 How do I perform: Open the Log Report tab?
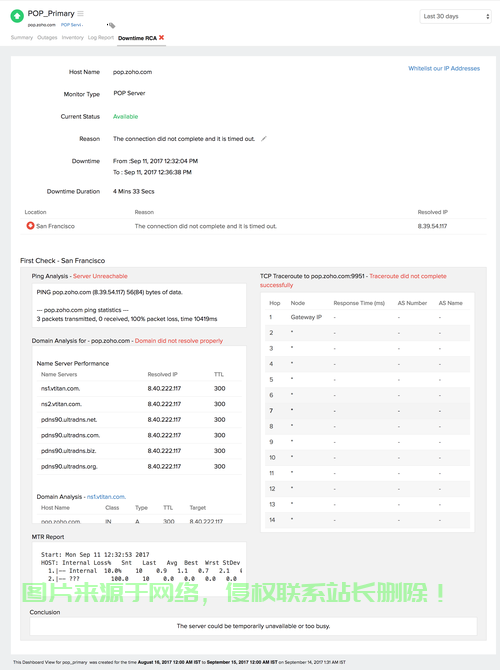pos(101,38)
